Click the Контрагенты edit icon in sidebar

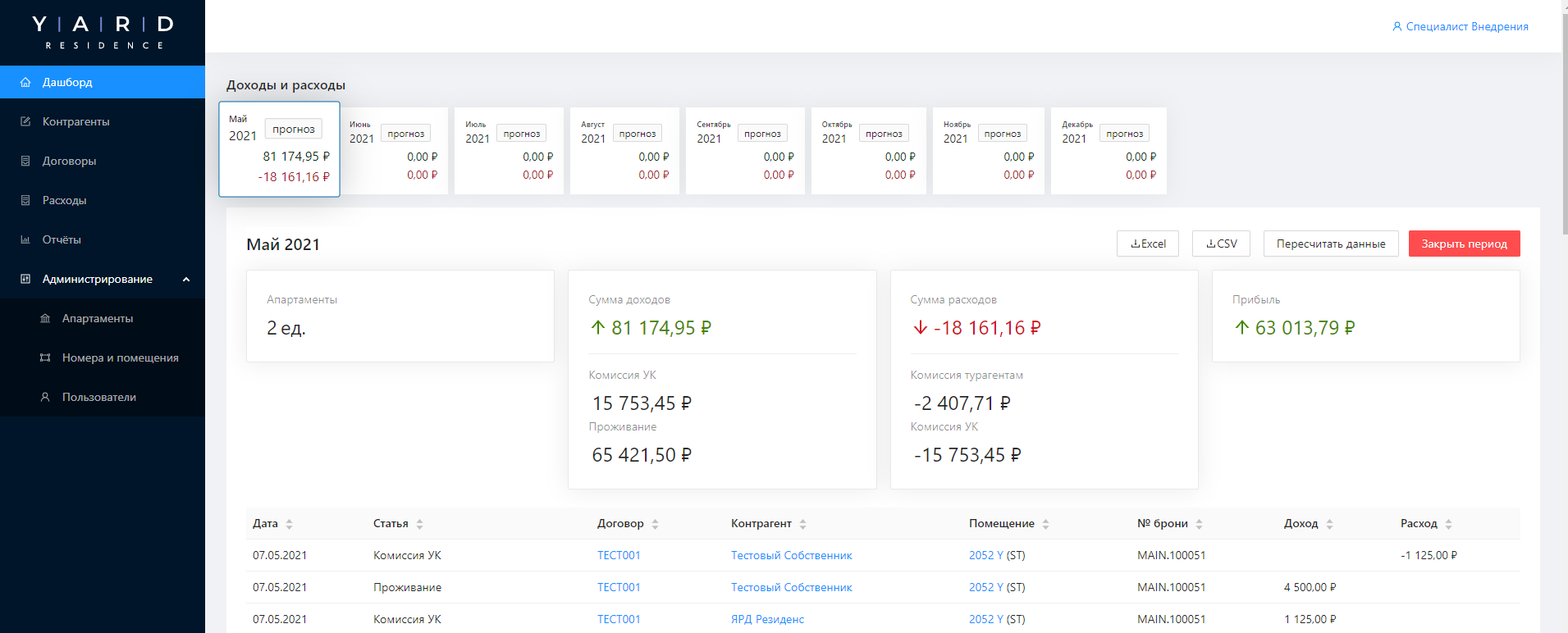coord(25,121)
